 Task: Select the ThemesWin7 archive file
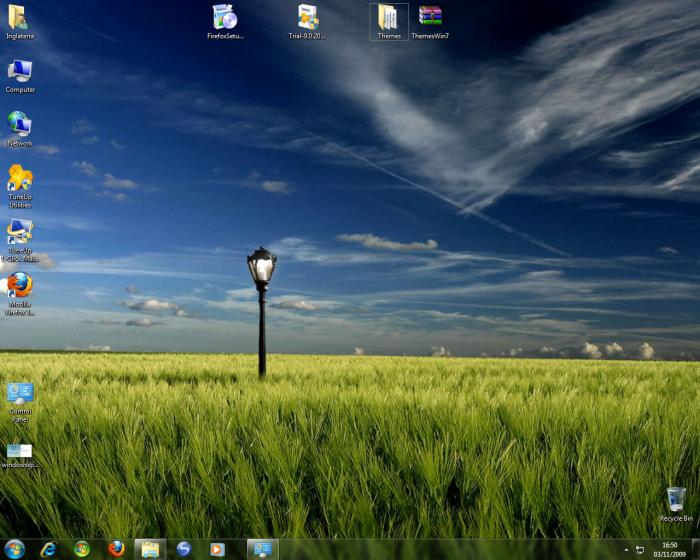430,18
